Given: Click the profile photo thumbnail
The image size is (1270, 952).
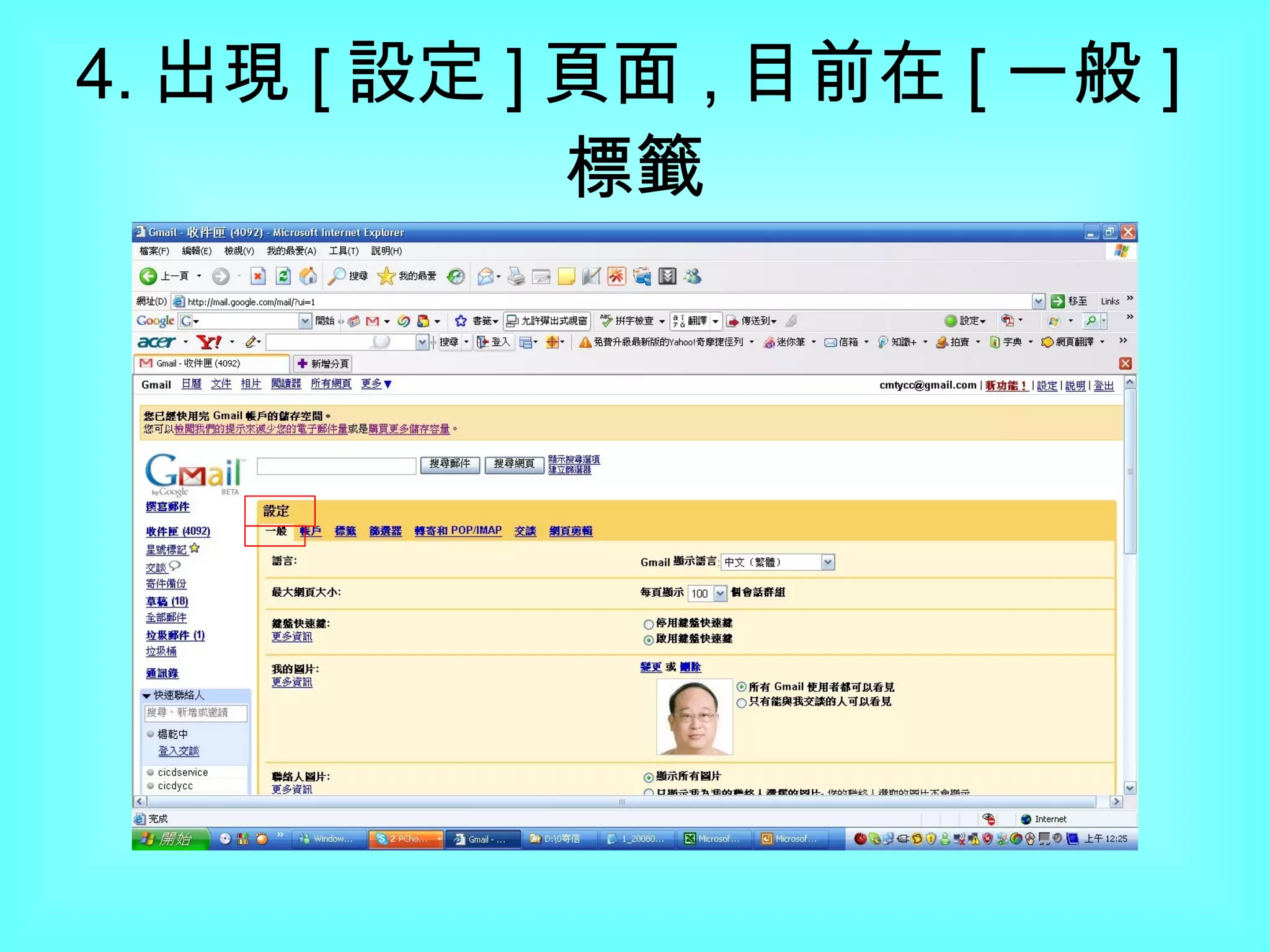Looking at the screenshot, I should [x=695, y=716].
